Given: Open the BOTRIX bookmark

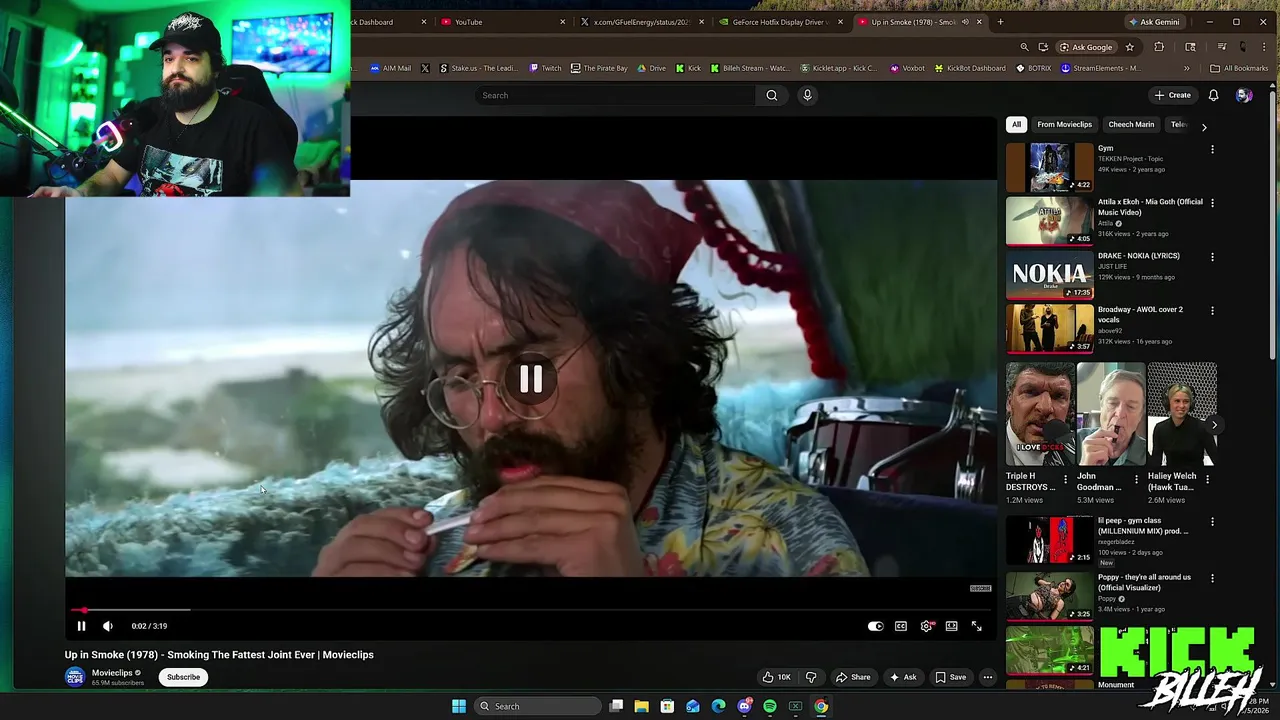Looking at the screenshot, I should [1033, 68].
